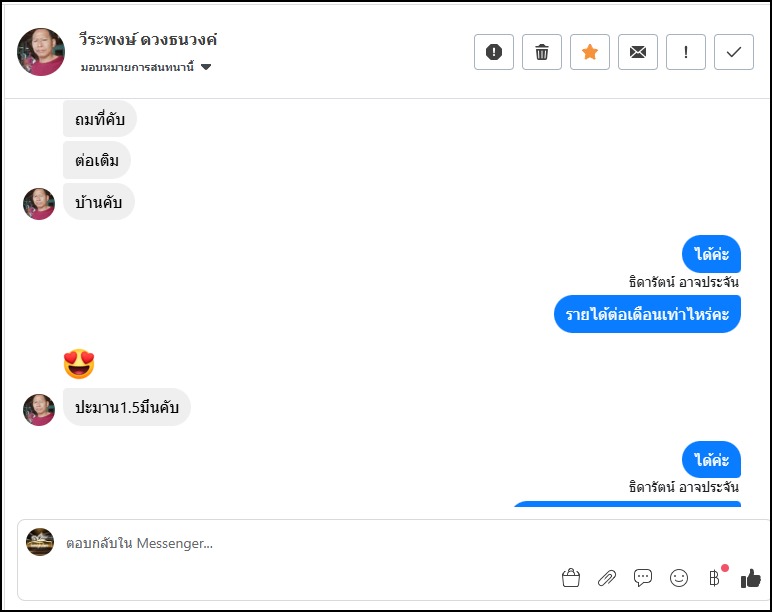
Task: Click the spam report octagon icon
Action: click(494, 53)
